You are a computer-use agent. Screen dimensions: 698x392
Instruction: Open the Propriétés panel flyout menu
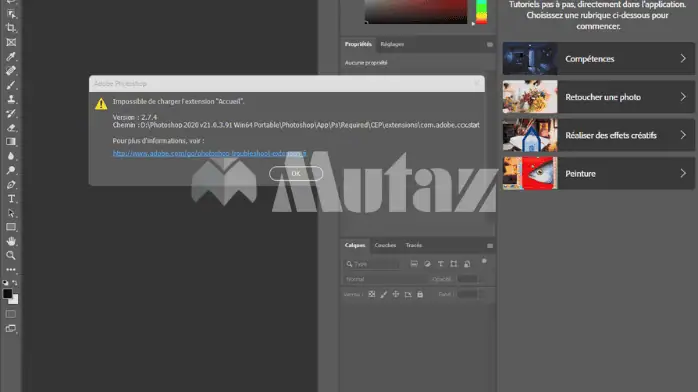click(490, 44)
